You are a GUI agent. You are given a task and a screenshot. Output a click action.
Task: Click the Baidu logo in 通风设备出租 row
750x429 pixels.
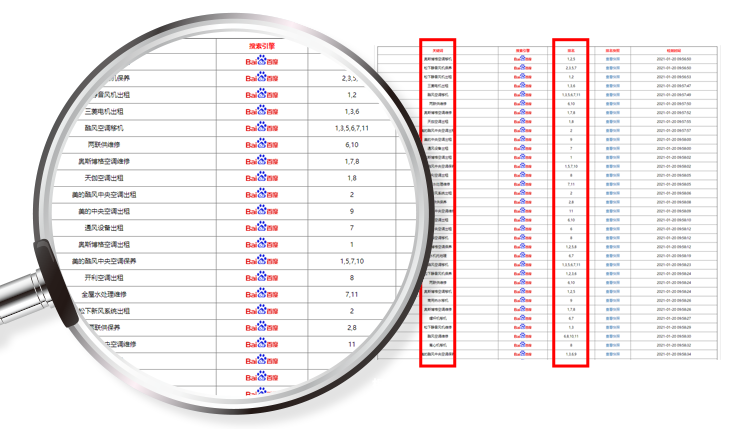click(262, 227)
